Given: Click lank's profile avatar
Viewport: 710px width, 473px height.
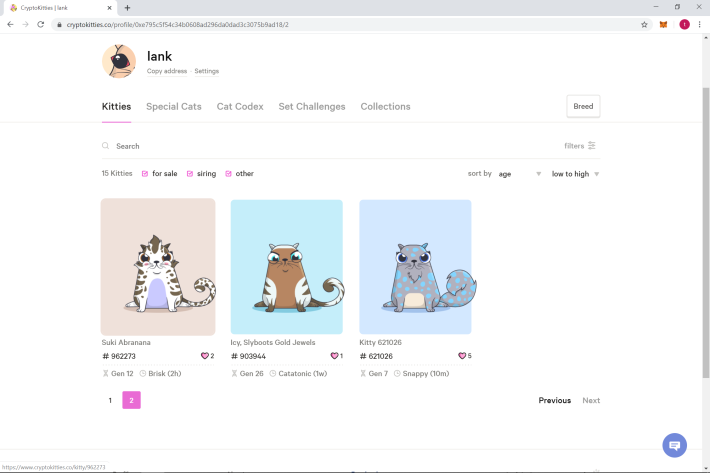Looking at the screenshot, I should tap(119, 61).
